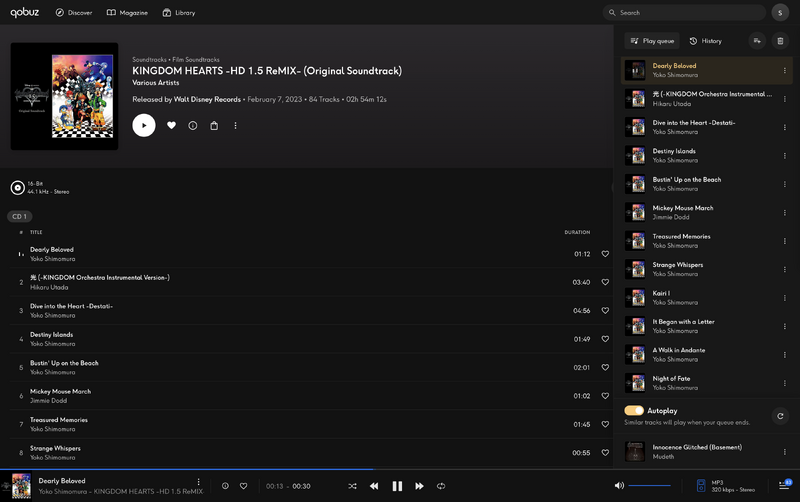The image size is (800, 502).
Task: Favorite the album with heart icon
Action: click(x=171, y=126)
